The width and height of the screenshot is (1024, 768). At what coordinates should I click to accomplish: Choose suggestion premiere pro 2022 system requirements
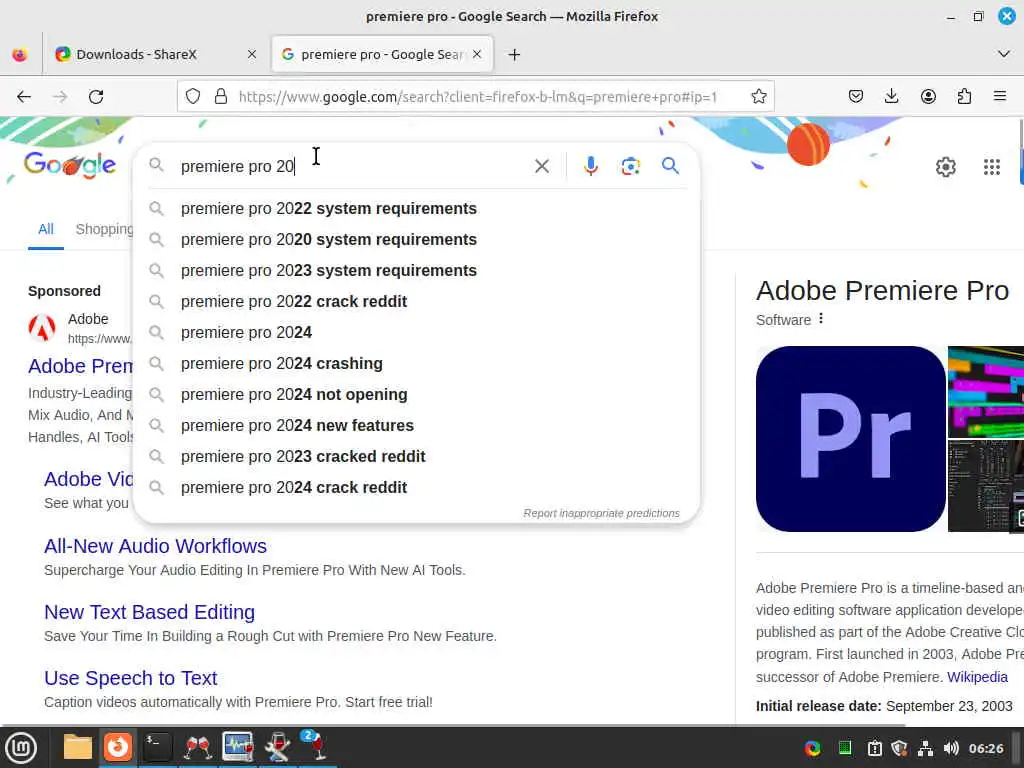pyautogui.click(x=417, y=208)
